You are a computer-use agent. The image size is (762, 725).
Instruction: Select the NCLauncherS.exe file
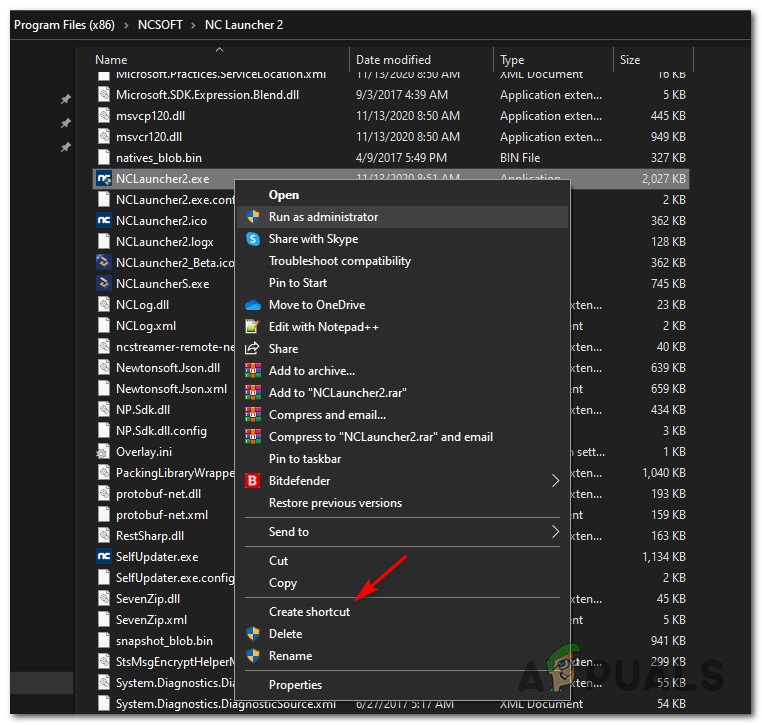click(x=162, y=284)
